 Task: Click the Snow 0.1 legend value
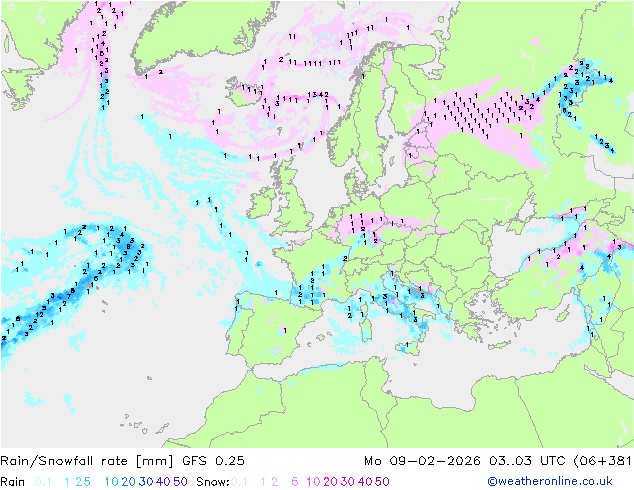[239, 482]
